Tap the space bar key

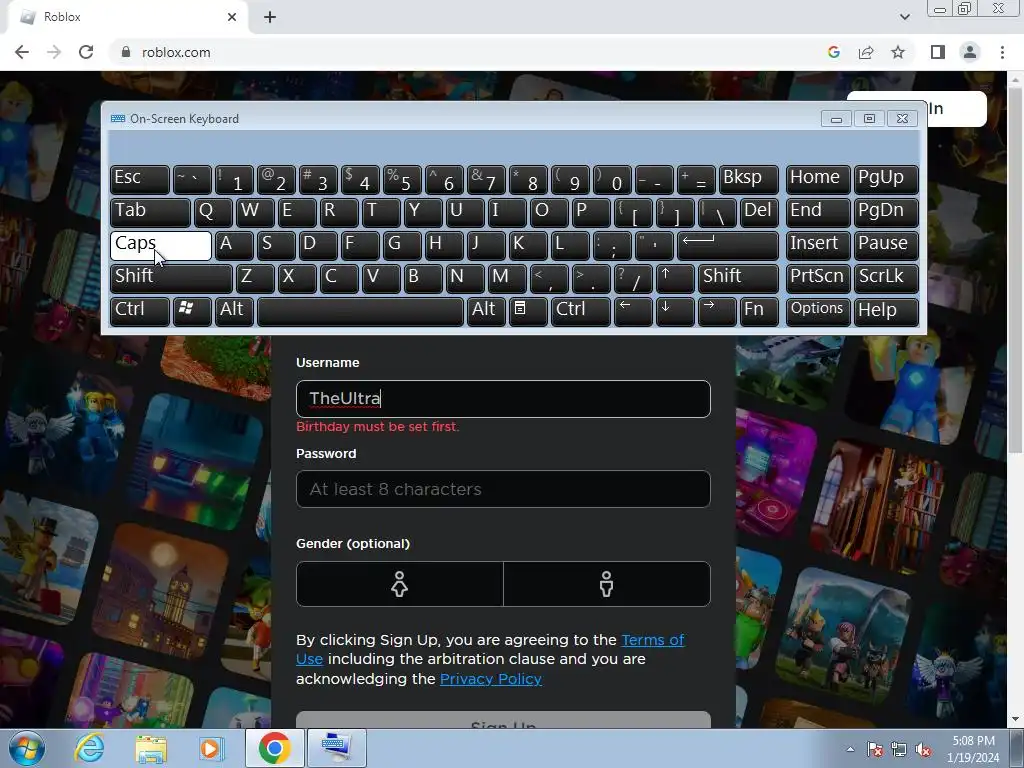(360, 310)
